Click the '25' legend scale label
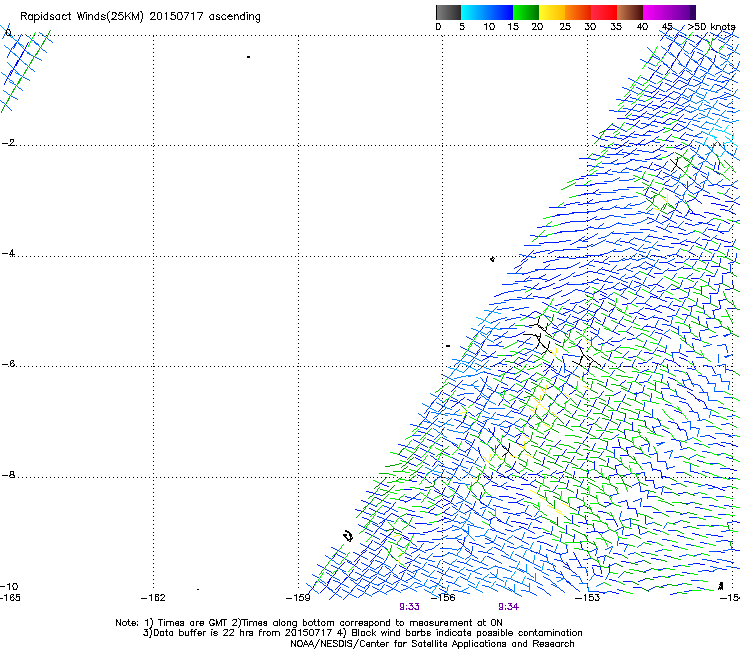 point(565,27)
